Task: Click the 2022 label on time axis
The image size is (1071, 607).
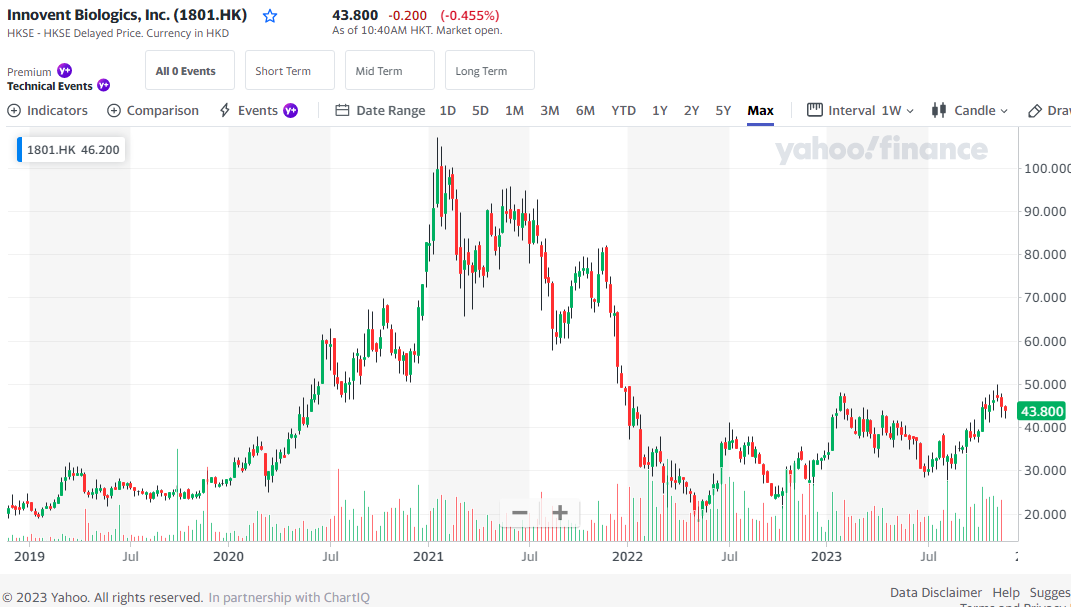Action: [627, 556]
